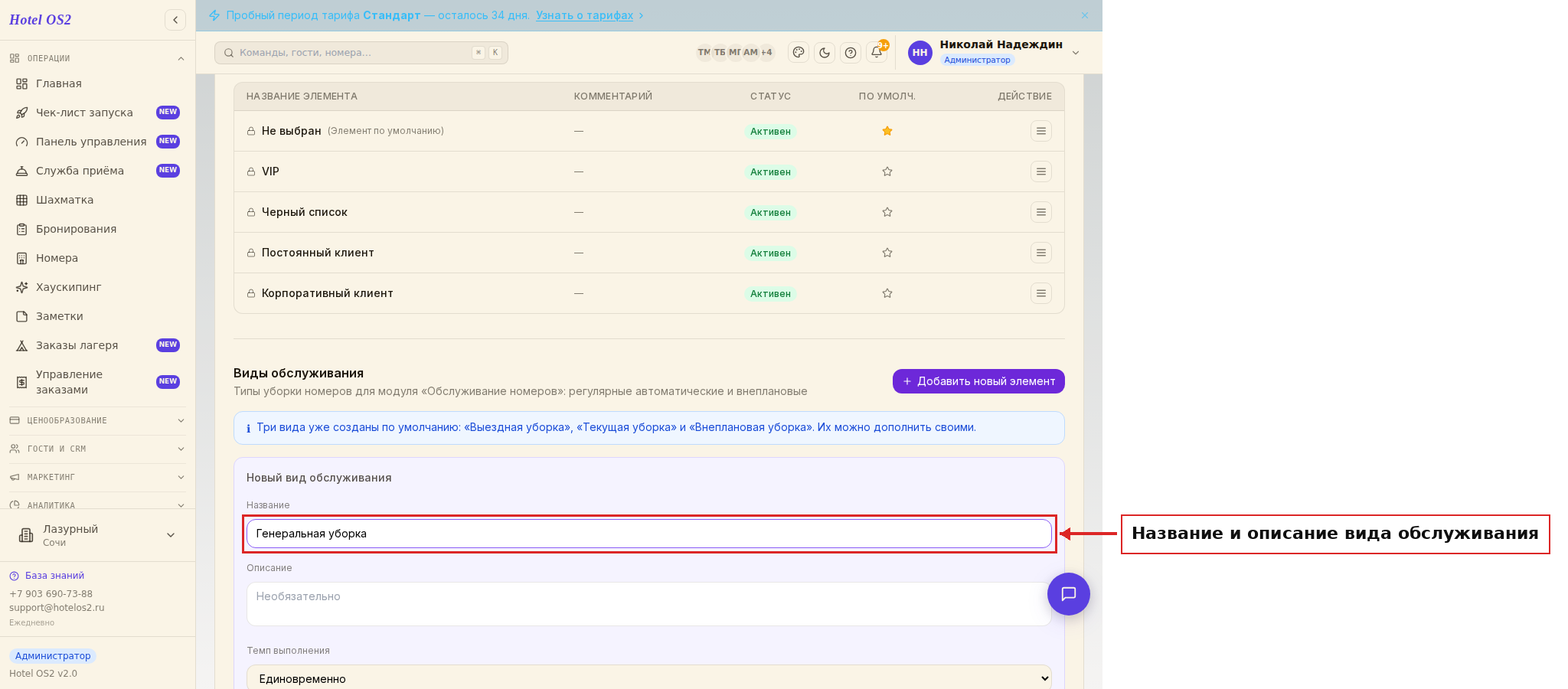Open notifications bell icon

pyautogui.click(x=877, y=52)
